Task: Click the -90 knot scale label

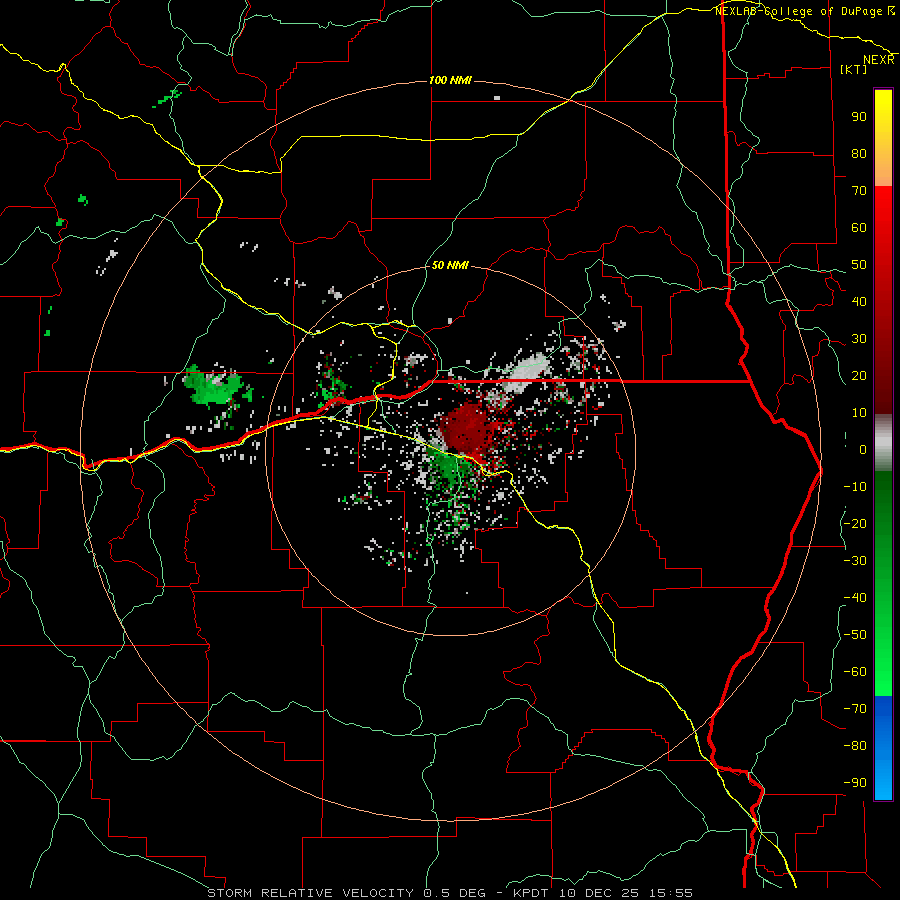Action: click(x=855, y=783)
